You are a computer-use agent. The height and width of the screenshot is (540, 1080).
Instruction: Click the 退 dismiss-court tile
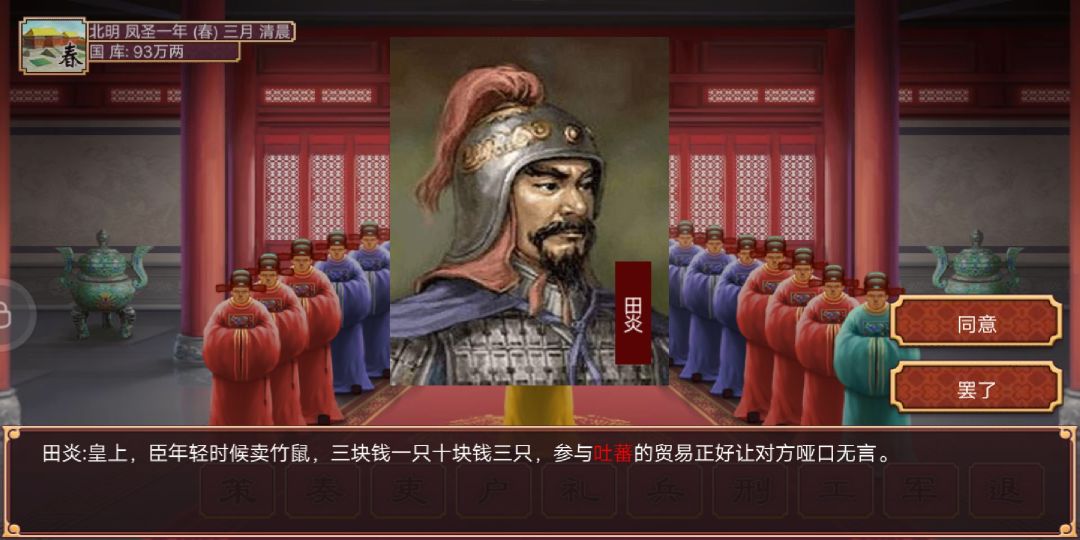point(1006,490)
